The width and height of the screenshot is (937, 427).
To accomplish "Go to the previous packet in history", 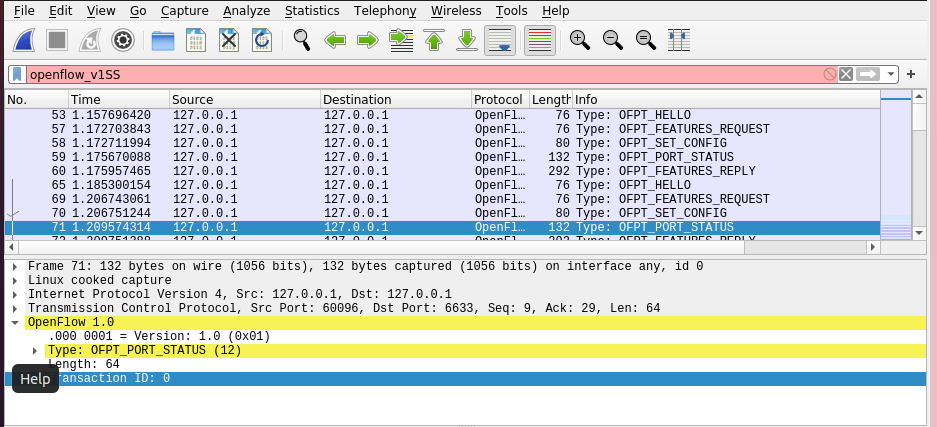I will (x=334, y=41).
